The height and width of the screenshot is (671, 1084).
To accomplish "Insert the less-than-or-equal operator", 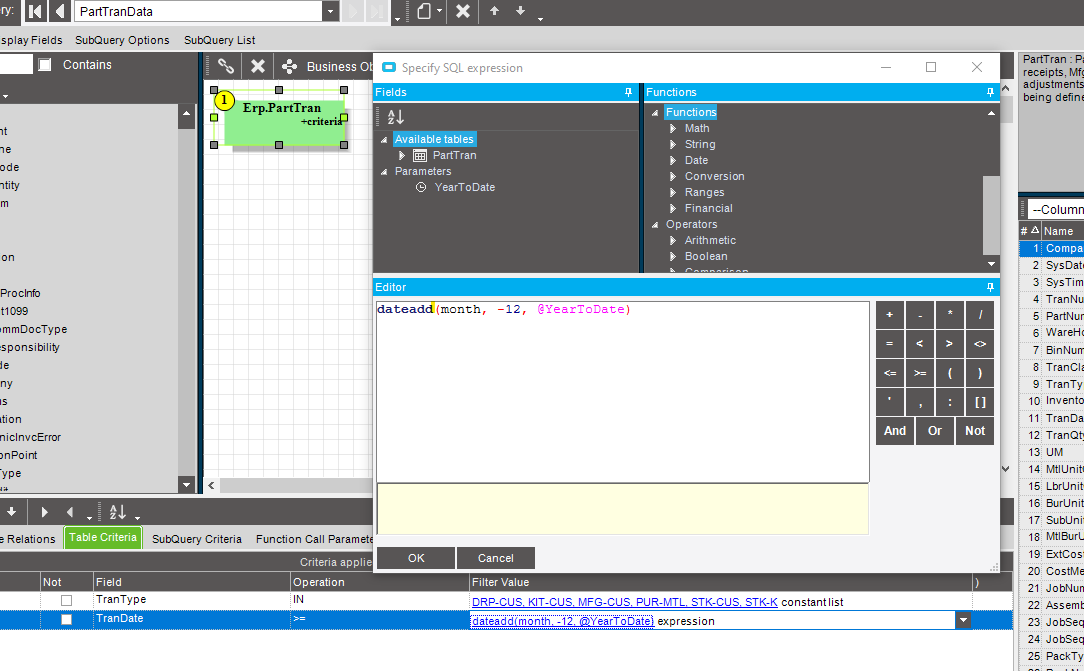I will [890, 373].
